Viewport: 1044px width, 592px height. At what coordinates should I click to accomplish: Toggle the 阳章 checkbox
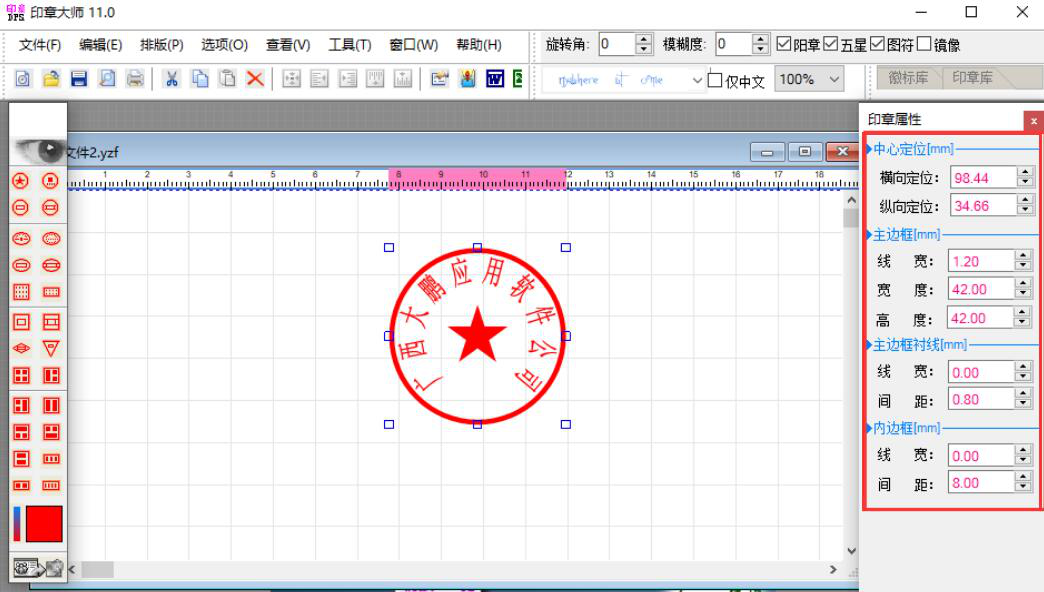[784, 44]
